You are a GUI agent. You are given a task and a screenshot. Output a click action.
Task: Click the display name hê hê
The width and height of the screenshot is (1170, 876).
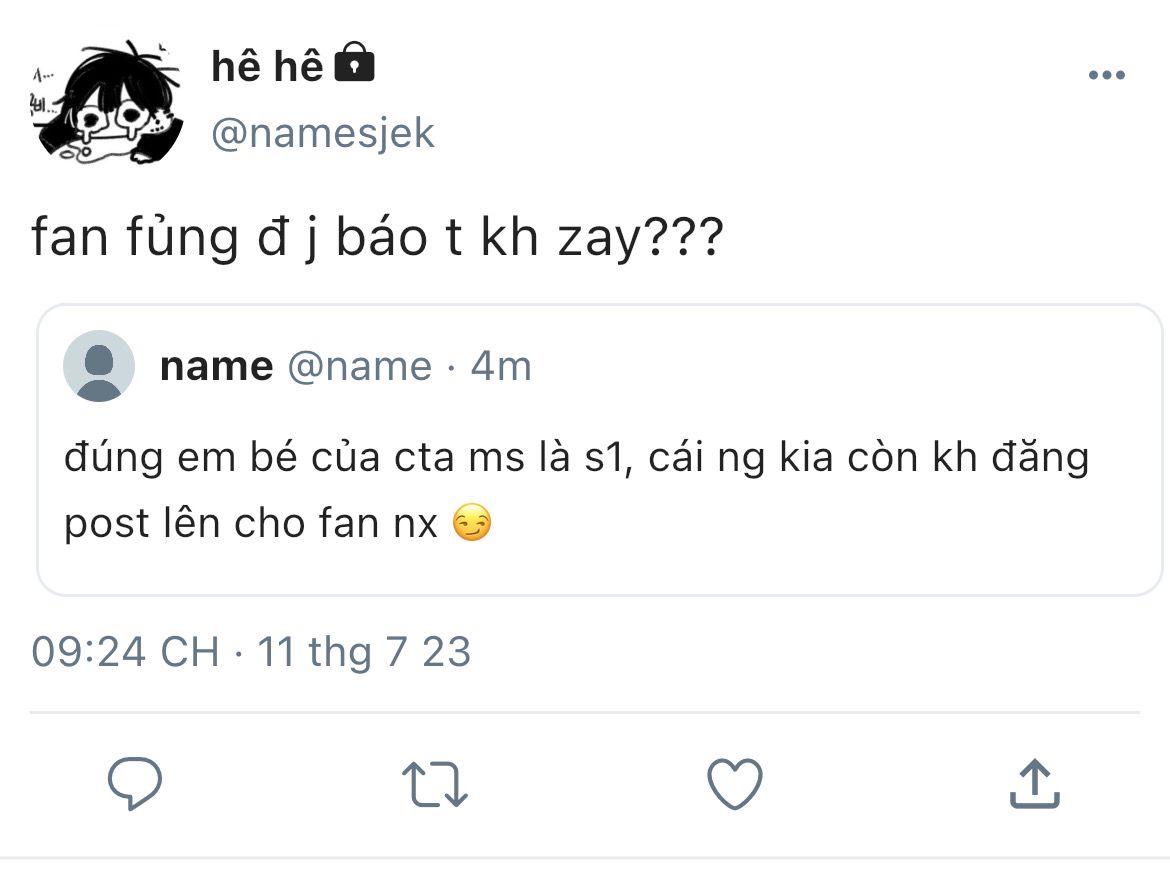click(x=267, y=67)
